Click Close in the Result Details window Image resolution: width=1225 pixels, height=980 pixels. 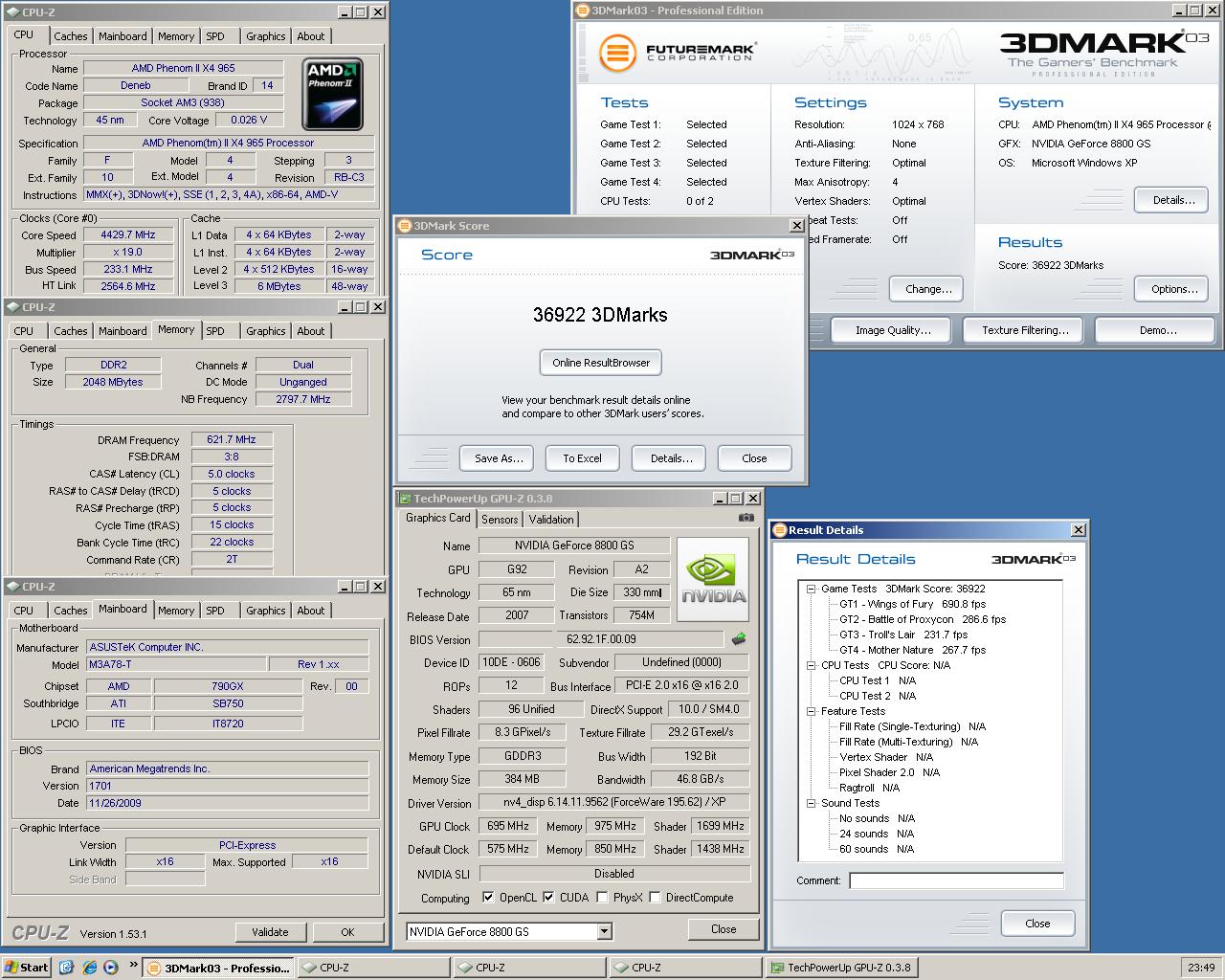1037,924
